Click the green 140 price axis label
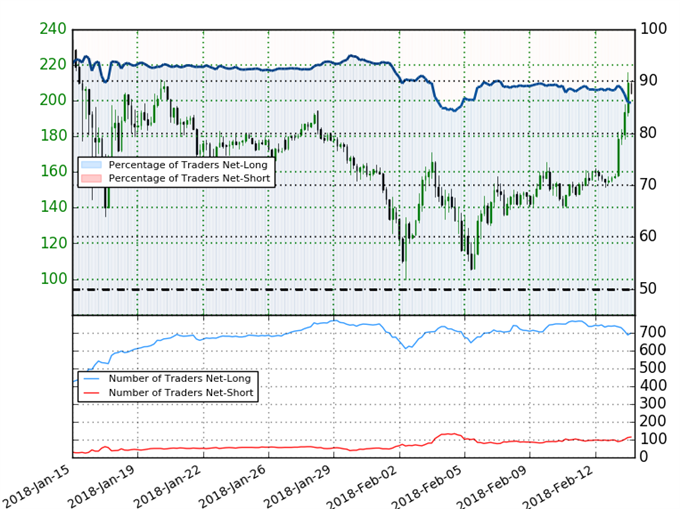The image size is (680, 509). 53,207
